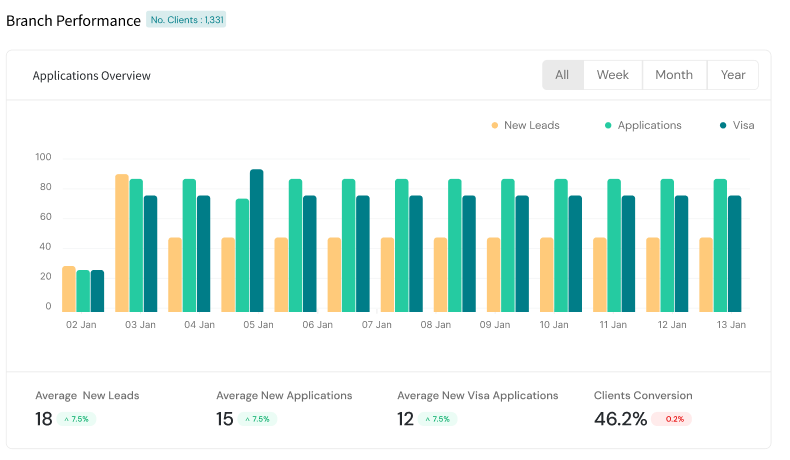
Task: Toggle the New Leads legend dot
Action: (494, 126)
